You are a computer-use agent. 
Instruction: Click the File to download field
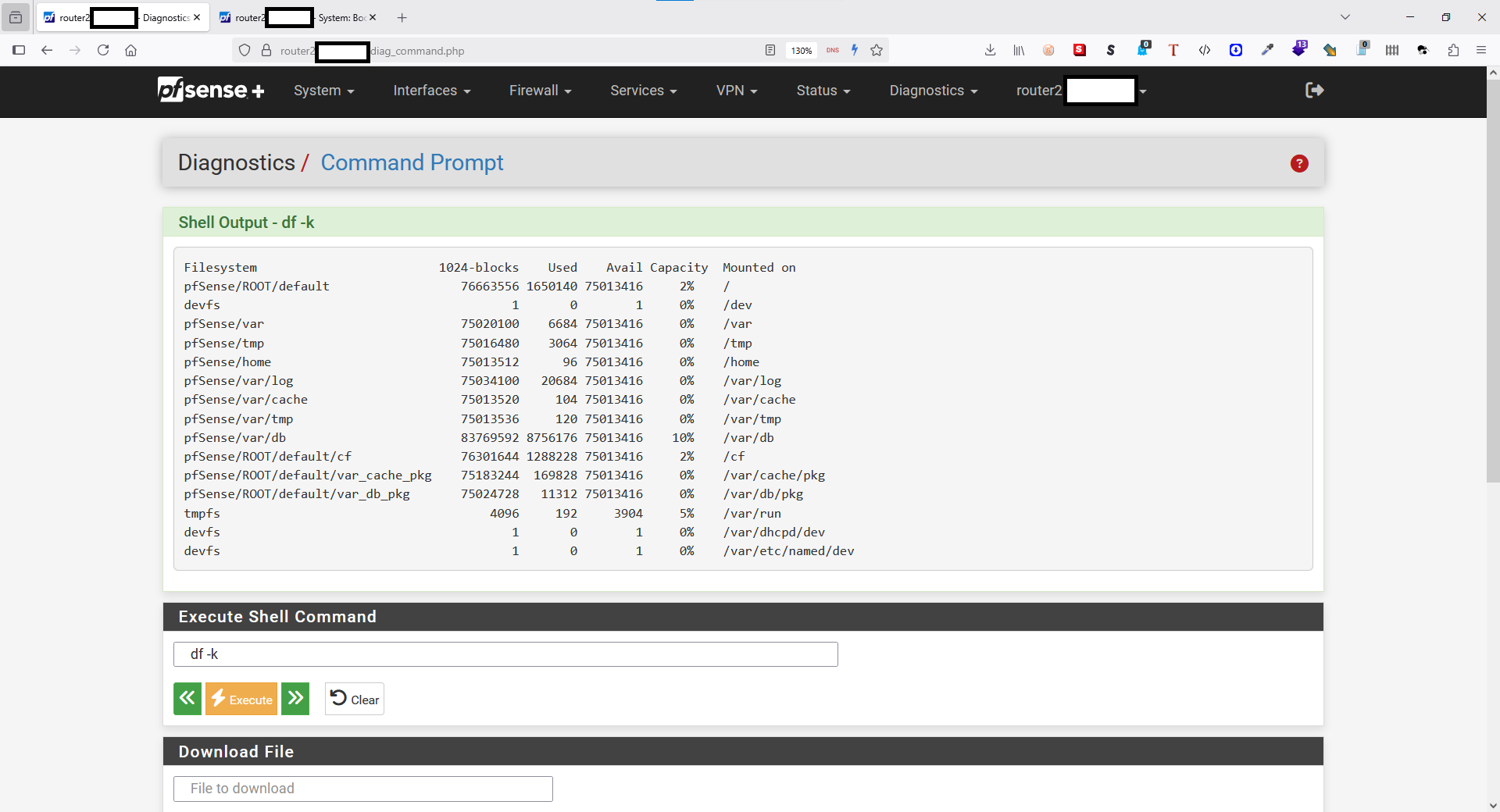tap(363, 789)
